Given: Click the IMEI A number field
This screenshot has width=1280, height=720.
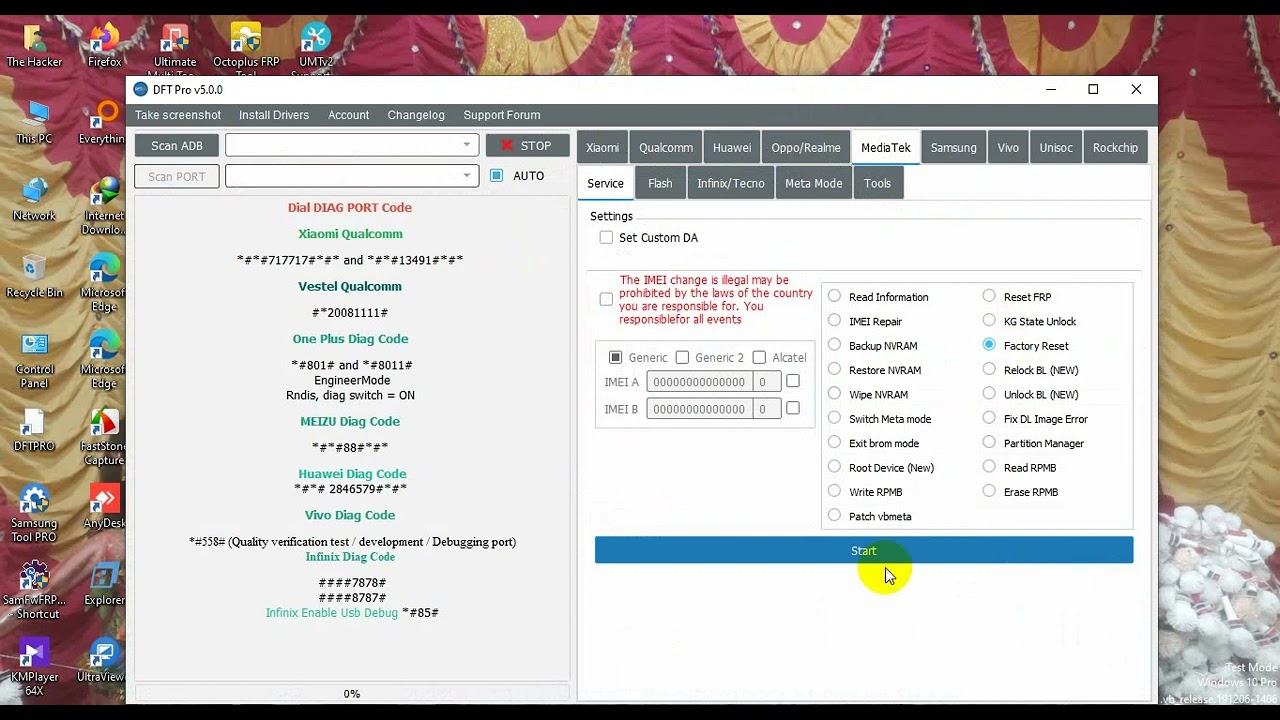Looking at the screenshot, I should click(698, 381).
